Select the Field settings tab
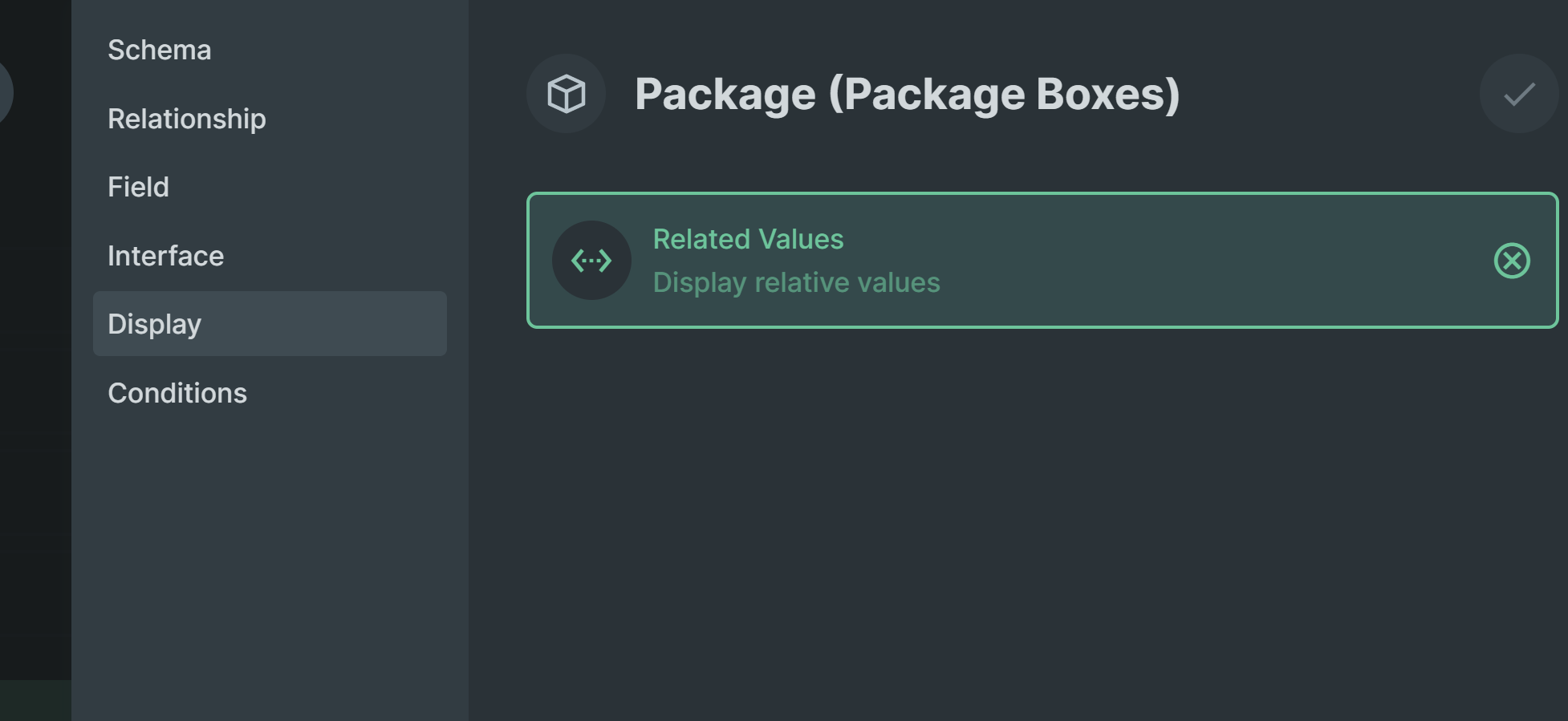1568x721 pixels. (x=138, y=187)
